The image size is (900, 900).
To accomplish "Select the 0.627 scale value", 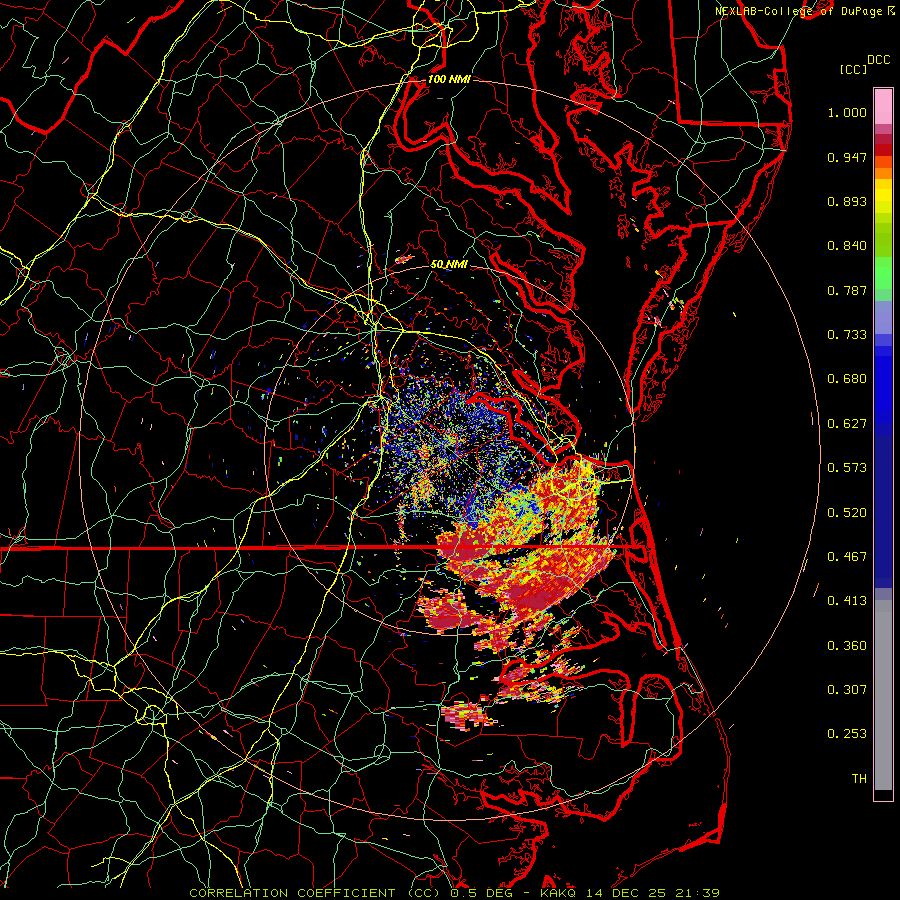I will tap(847, 424).
